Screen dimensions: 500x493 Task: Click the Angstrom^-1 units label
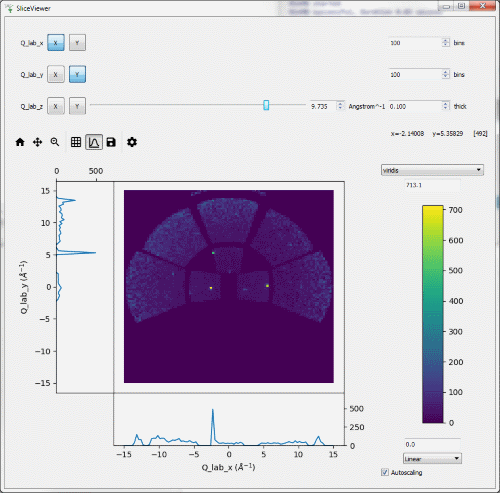tap(367, 106)
